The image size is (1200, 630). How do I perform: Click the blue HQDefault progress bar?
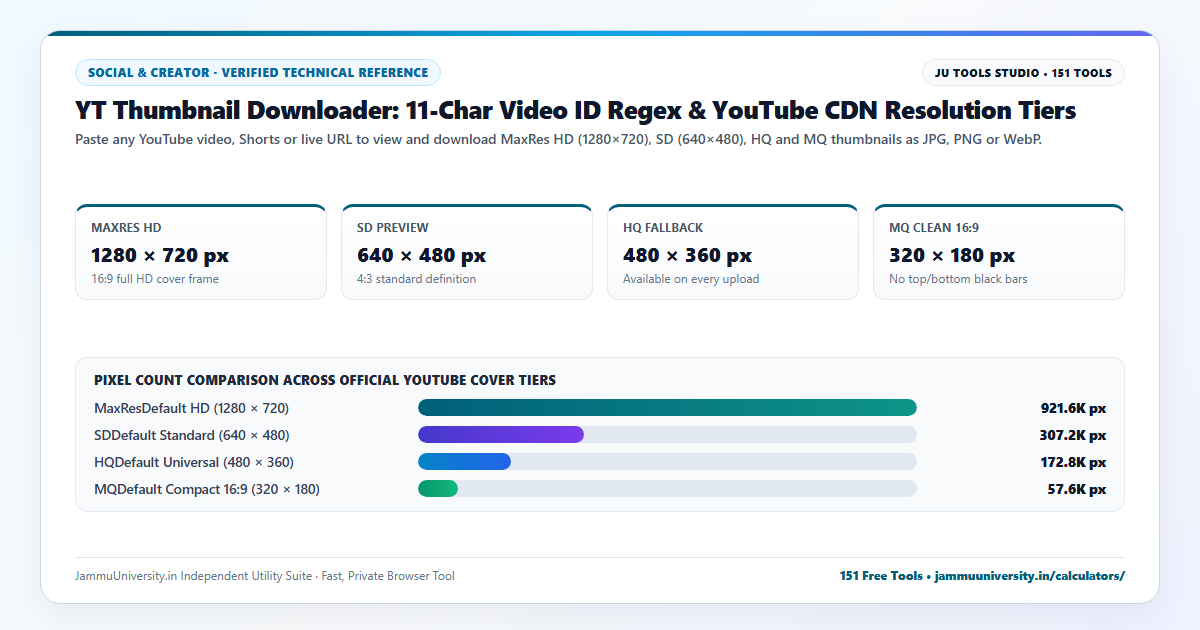click(x=464, y=462)
